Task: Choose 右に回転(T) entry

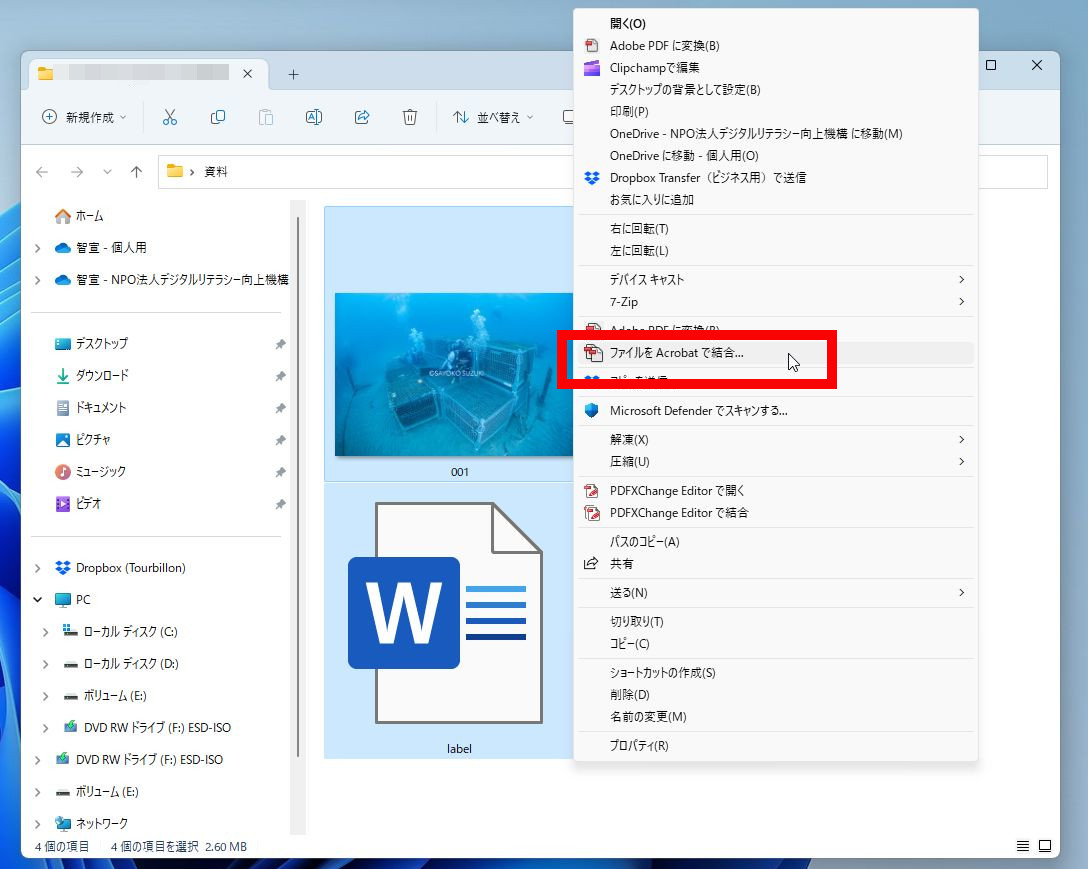Action: pos(776,229)
